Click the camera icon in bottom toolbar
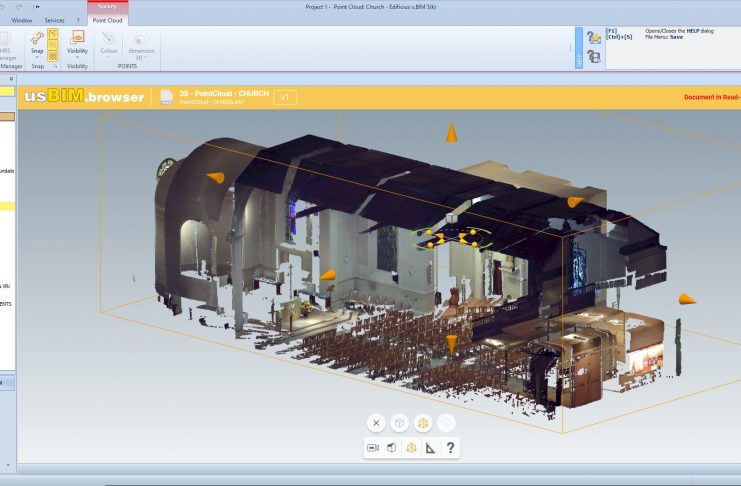741x486 pixels. 373,448
